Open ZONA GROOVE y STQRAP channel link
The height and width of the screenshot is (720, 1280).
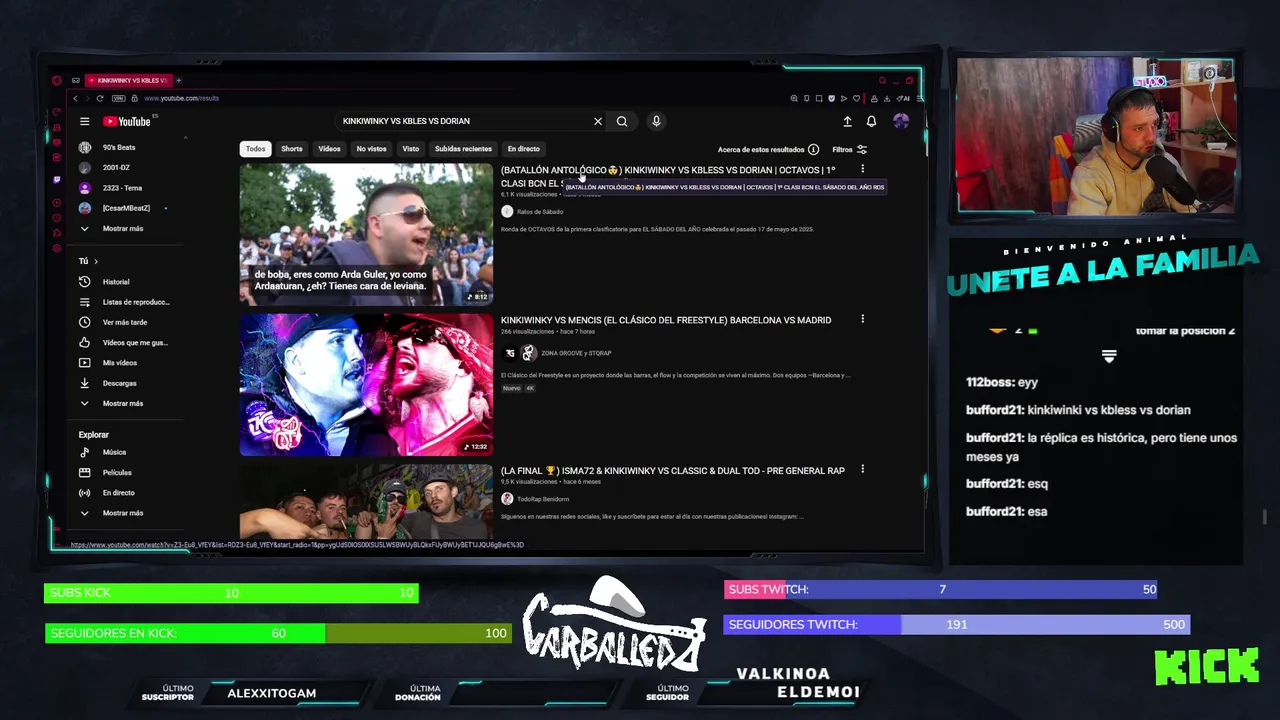coord(576,353)
